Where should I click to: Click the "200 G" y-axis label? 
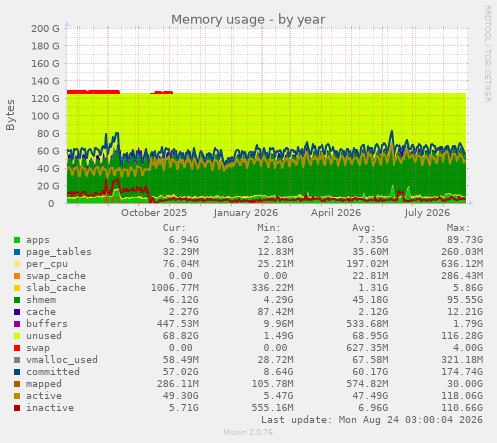tap(45, 29)
